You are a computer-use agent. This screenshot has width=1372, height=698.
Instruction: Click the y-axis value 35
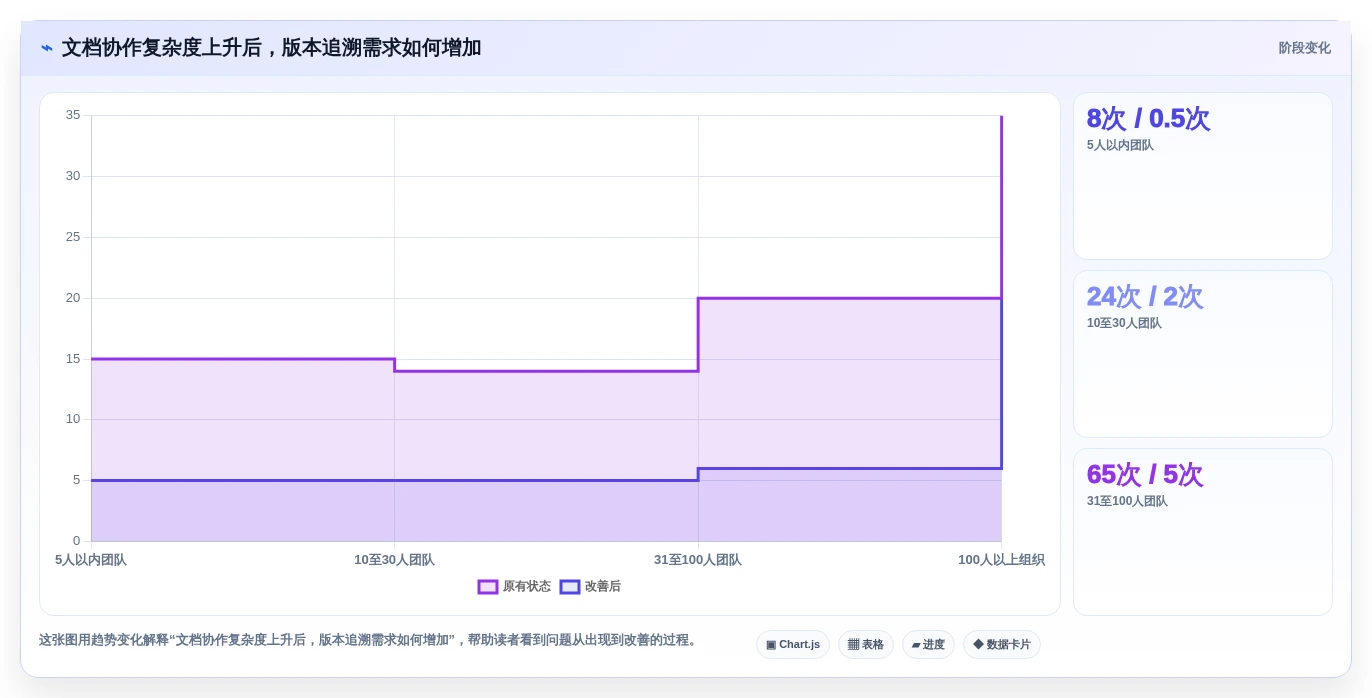73,115
